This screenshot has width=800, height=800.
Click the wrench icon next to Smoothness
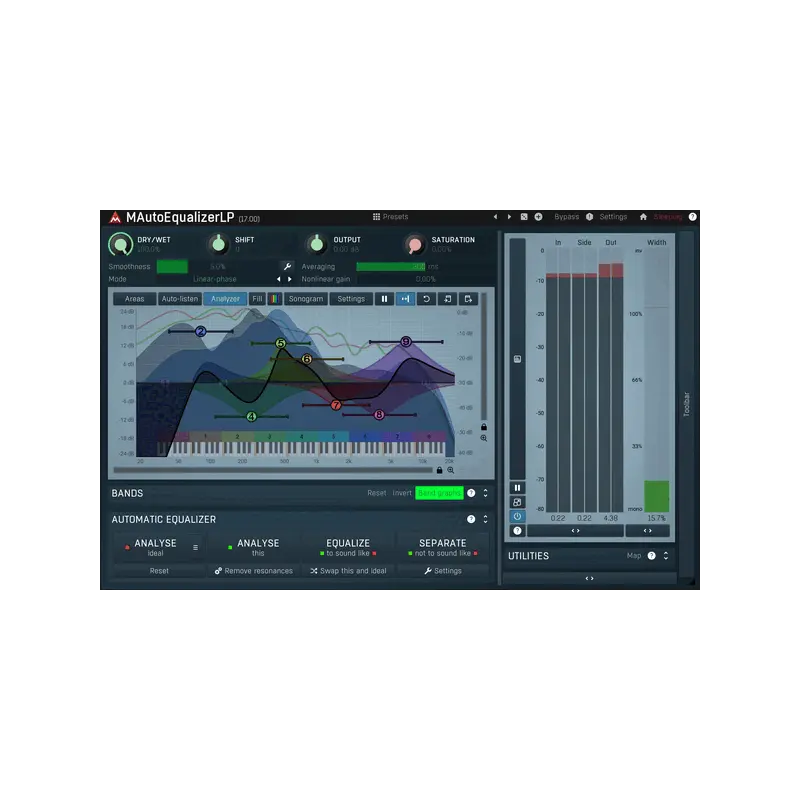pos(287,266)
